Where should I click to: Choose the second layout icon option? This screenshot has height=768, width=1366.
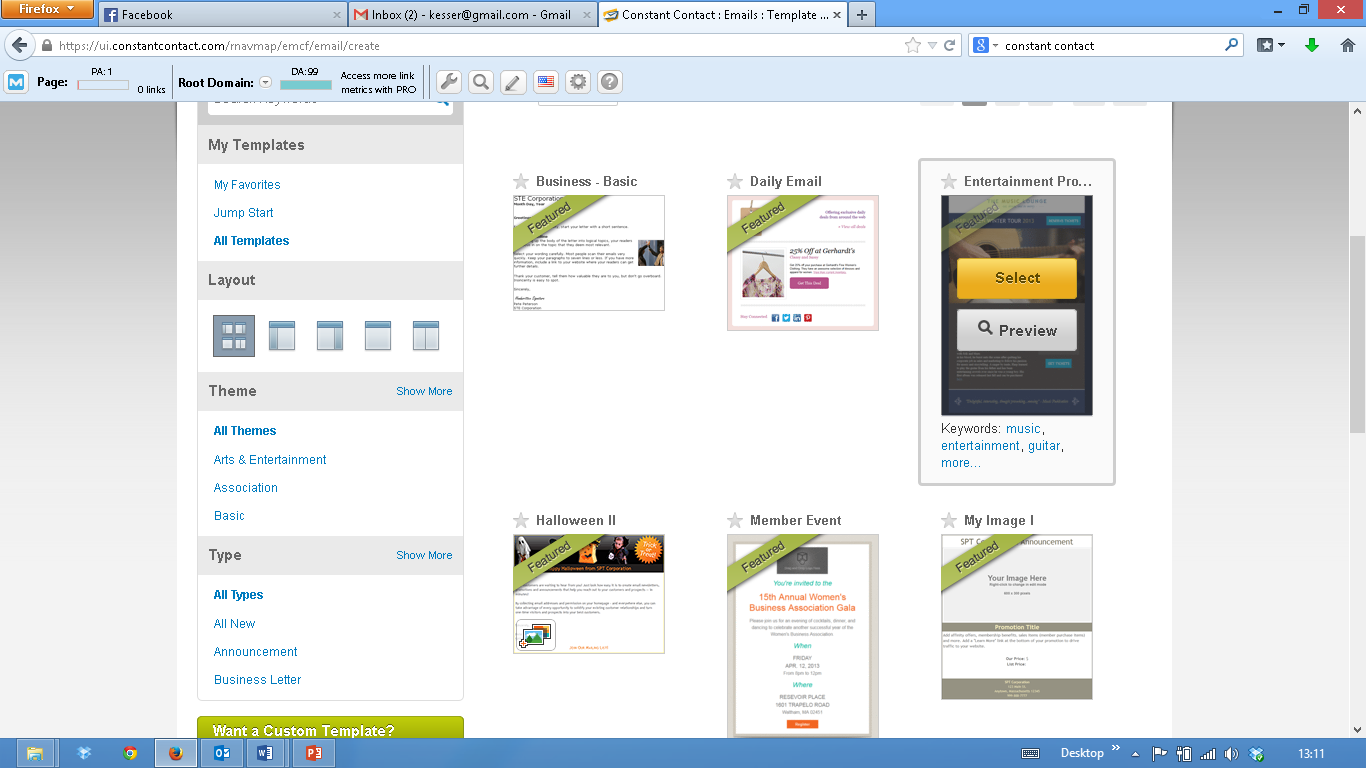282,336
